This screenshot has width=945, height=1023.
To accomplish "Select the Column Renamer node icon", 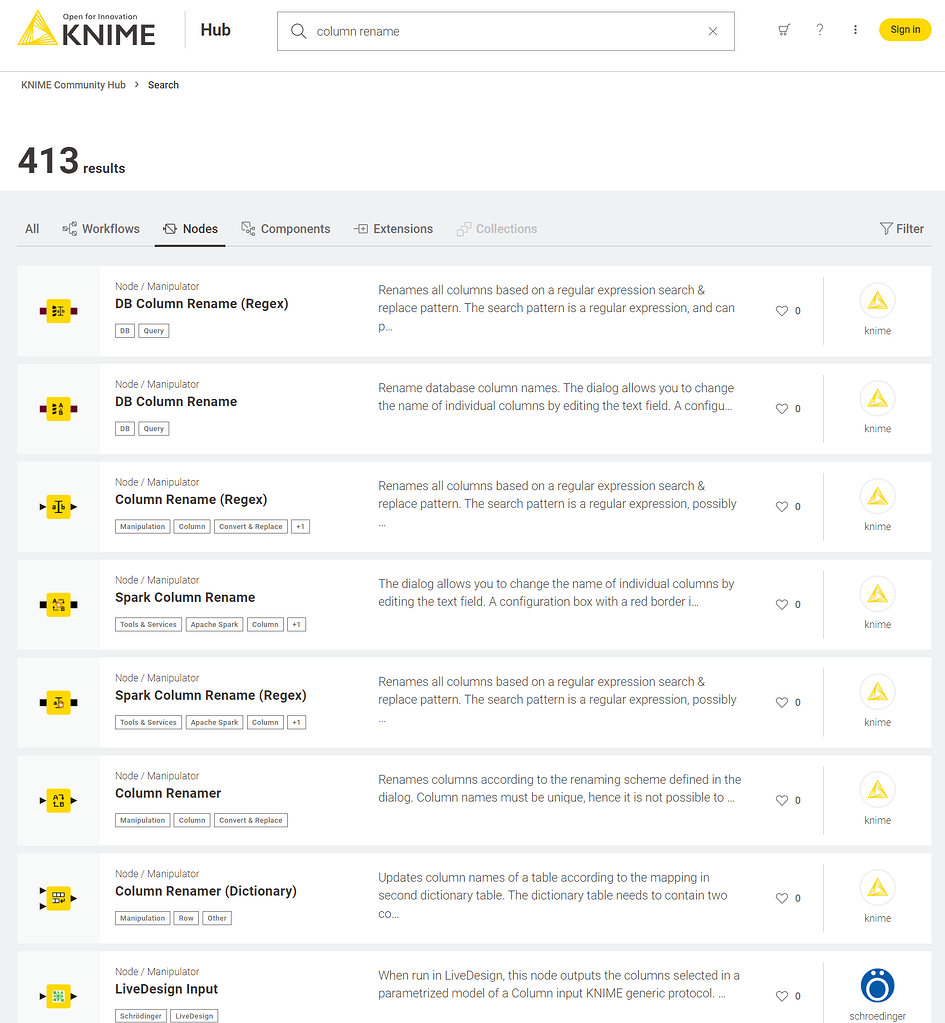I will click(x=57, y=800).
